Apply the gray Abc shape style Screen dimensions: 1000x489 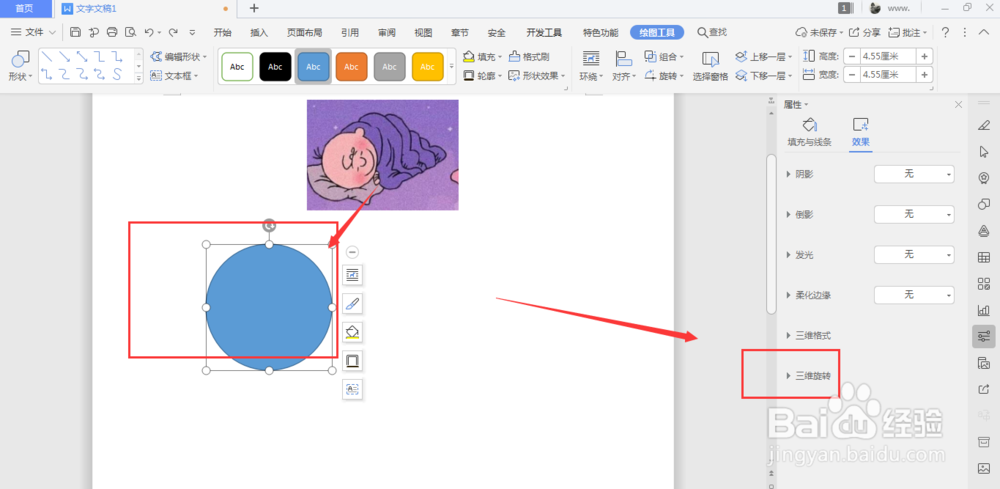click(390, 66)
